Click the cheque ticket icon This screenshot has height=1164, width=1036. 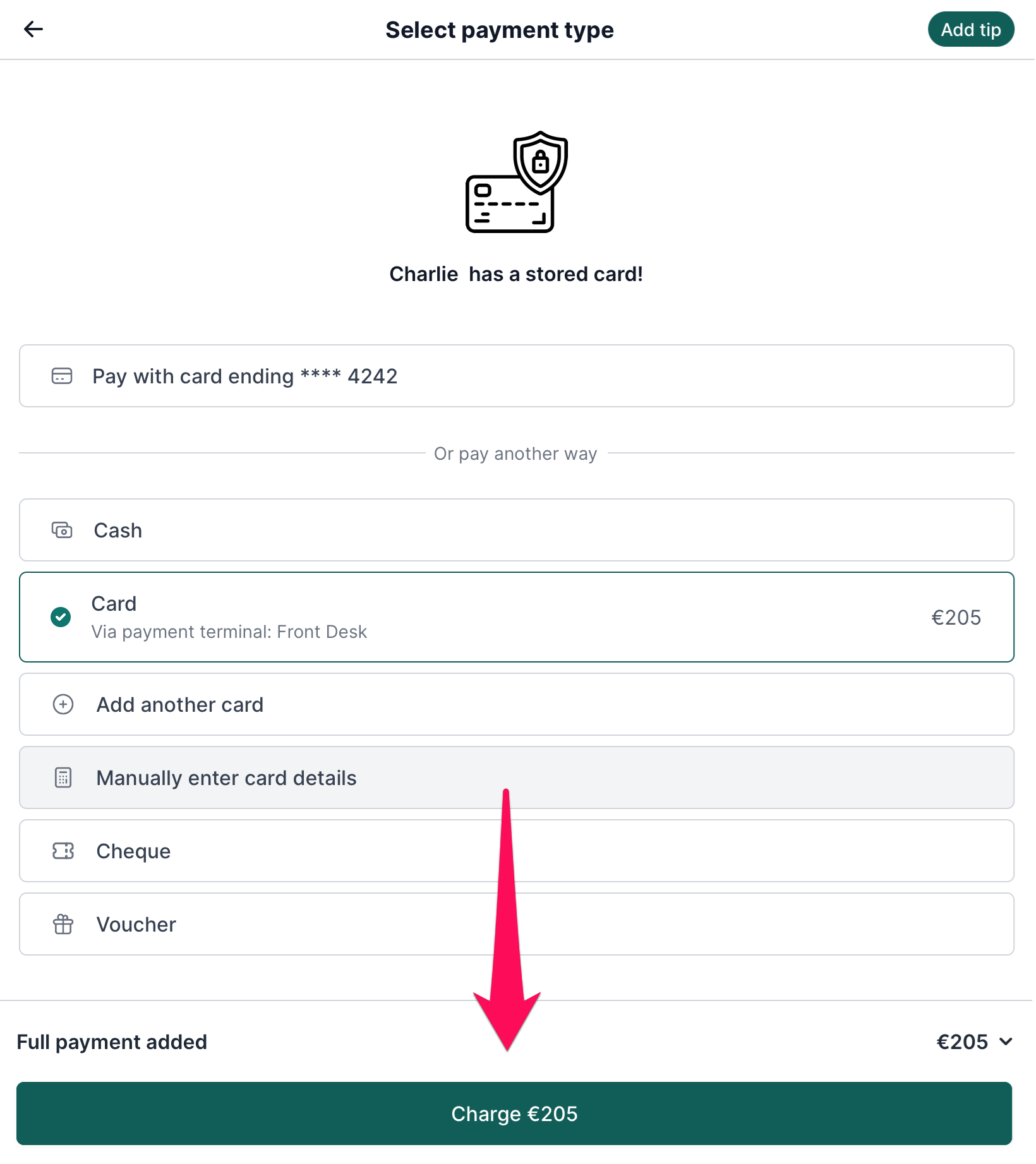pos(63,851)
